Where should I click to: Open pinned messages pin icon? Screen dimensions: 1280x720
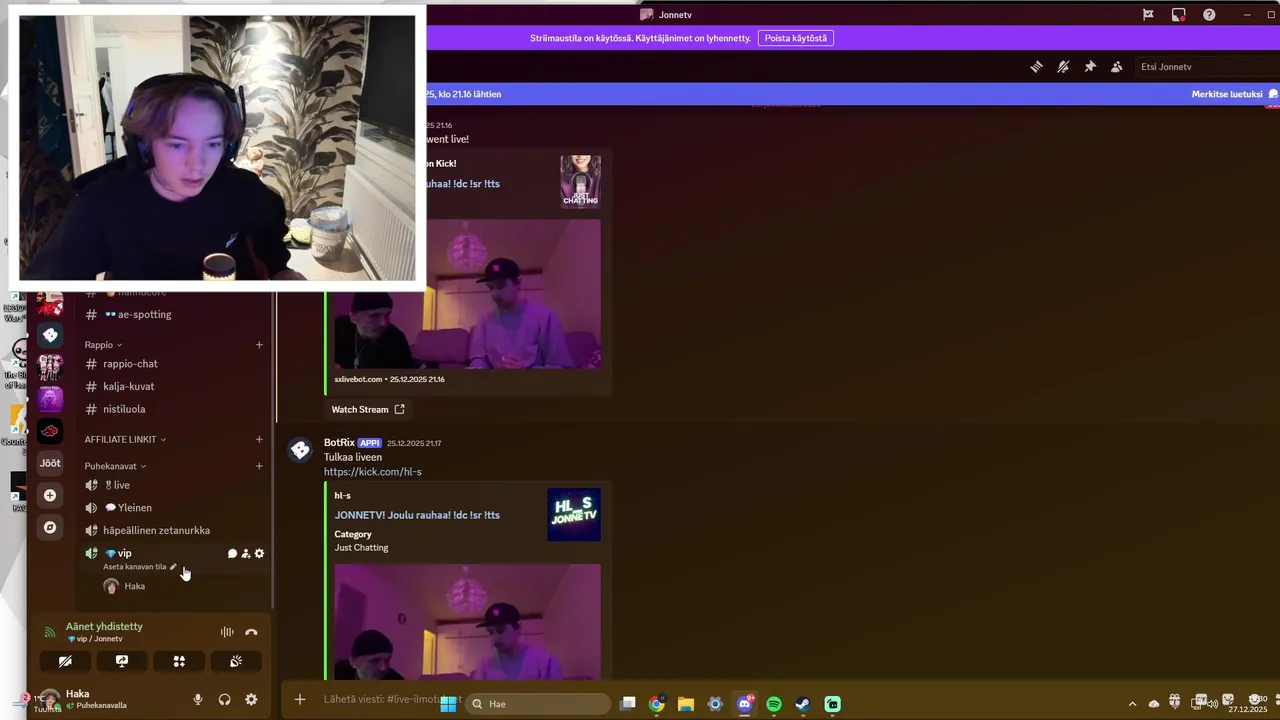point(1090,67)
